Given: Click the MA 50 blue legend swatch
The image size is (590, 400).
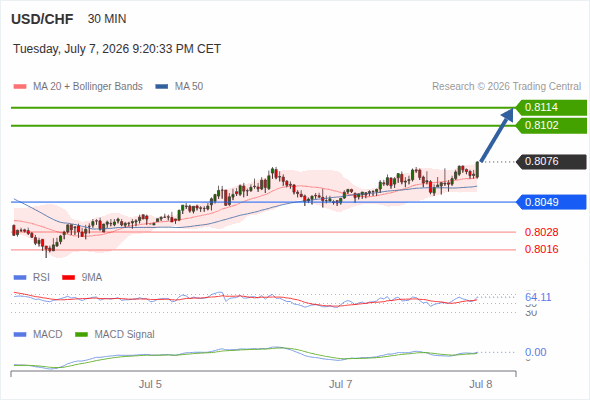Looking at the screenshot, I should pyautogui.click(x=162, y=87).
